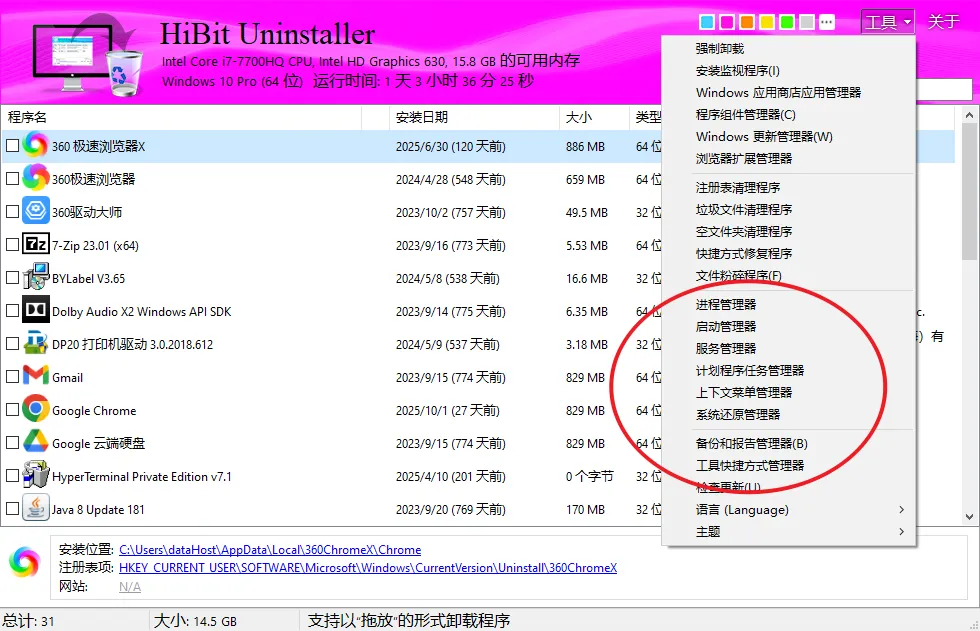Click scrollbar down arrow of program list
The image size is (980, 631).
[x=969, y=517]
